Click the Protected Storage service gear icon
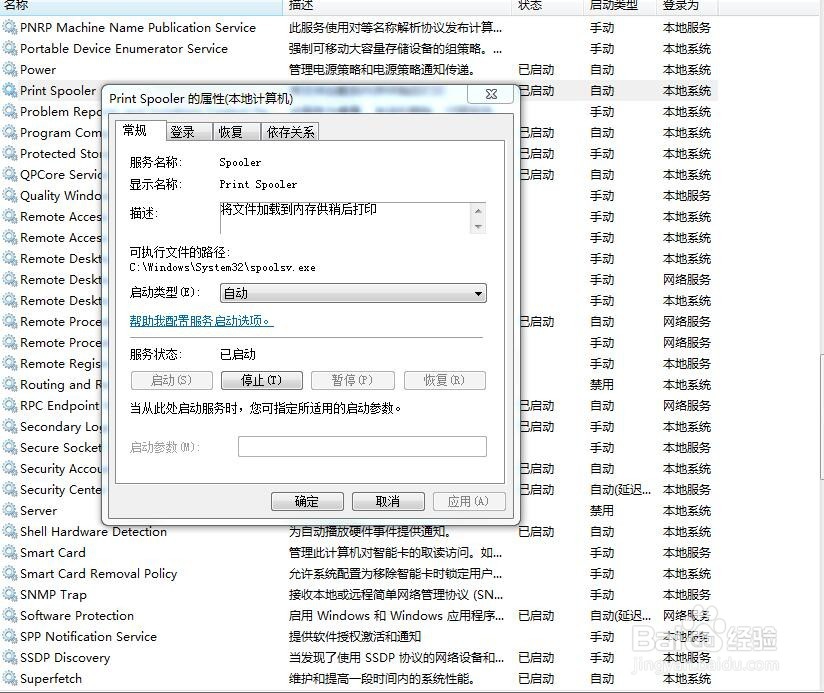 point(9,153)
